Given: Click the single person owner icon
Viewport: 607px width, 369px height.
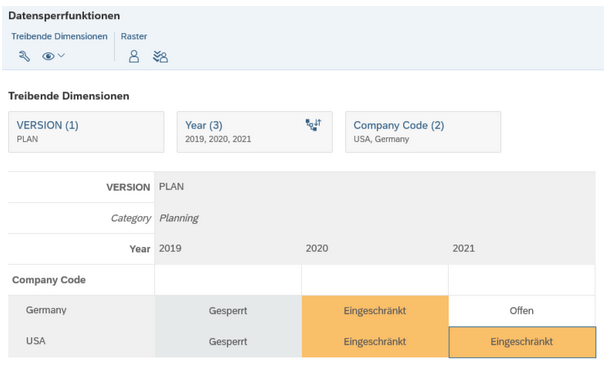Looking at the screenshot, I should pos(134,57).
